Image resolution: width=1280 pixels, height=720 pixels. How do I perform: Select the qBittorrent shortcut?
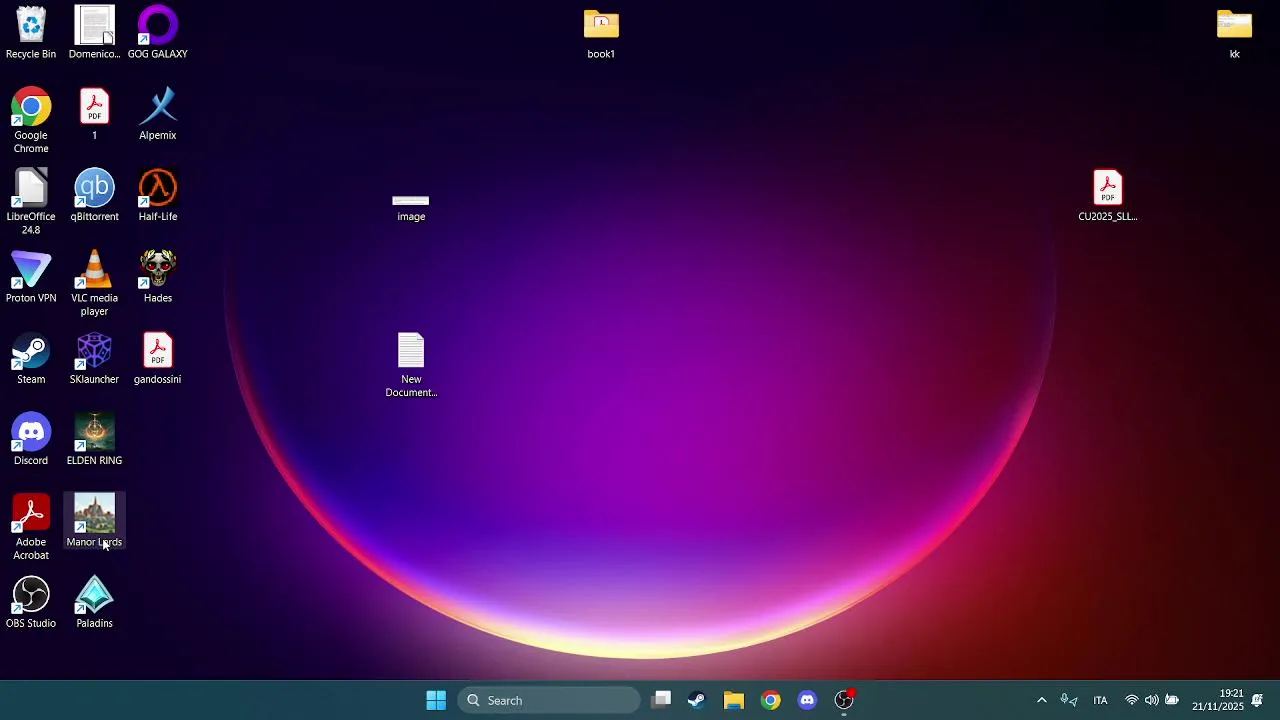coord(94,196)
